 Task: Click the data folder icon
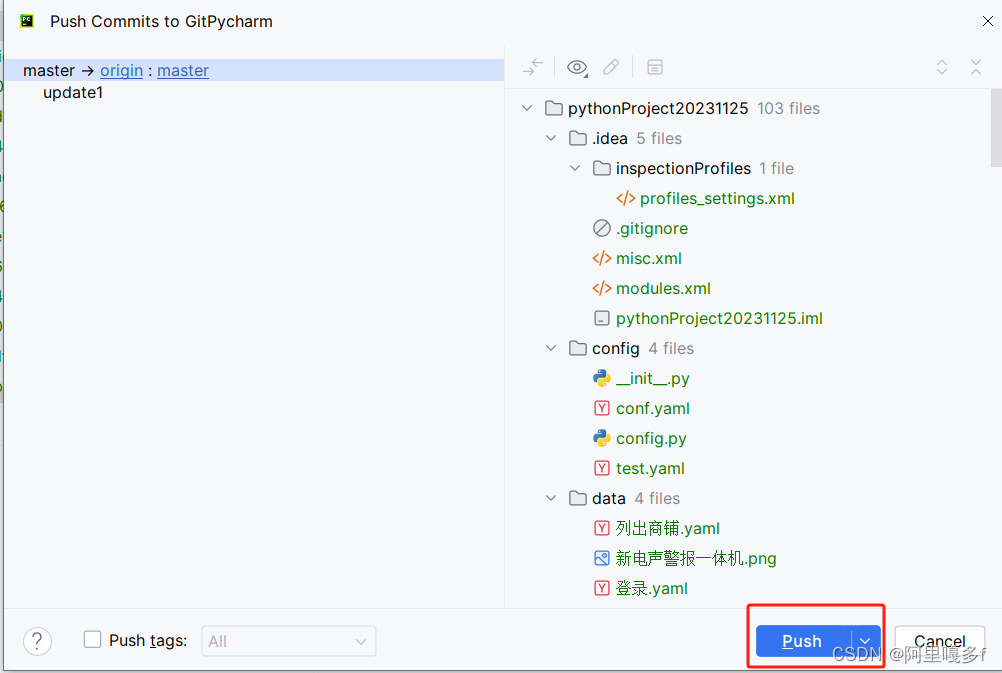578,499
